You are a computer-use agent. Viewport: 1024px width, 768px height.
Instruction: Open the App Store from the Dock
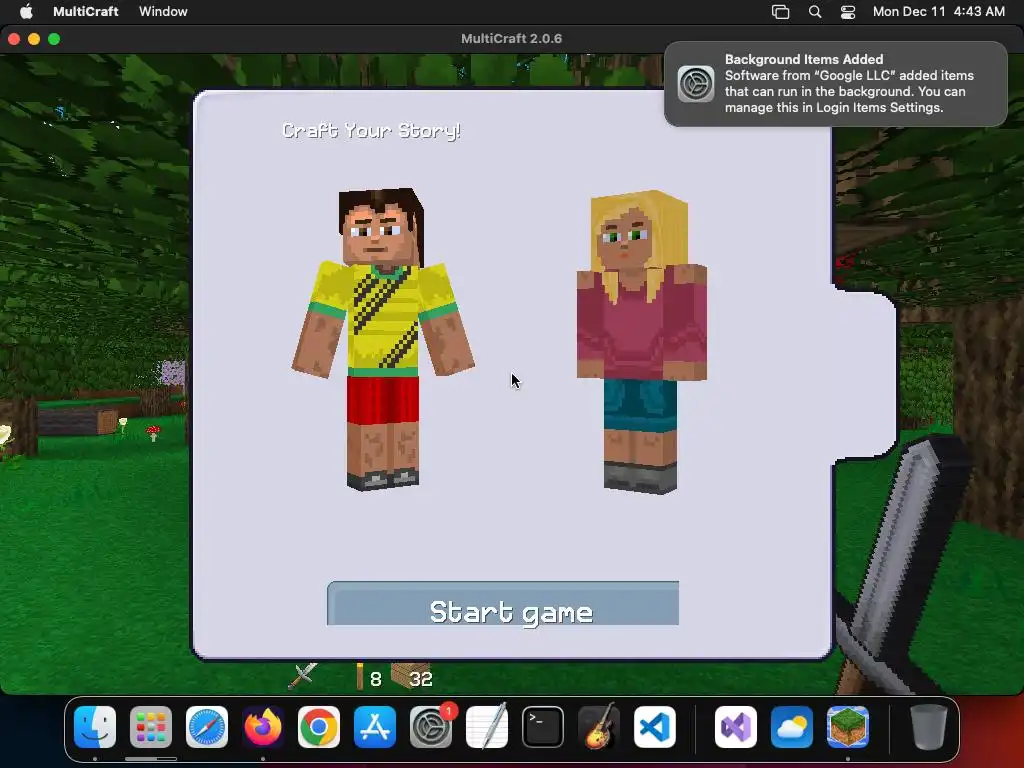pyautogui.click(x=375, y=727)
